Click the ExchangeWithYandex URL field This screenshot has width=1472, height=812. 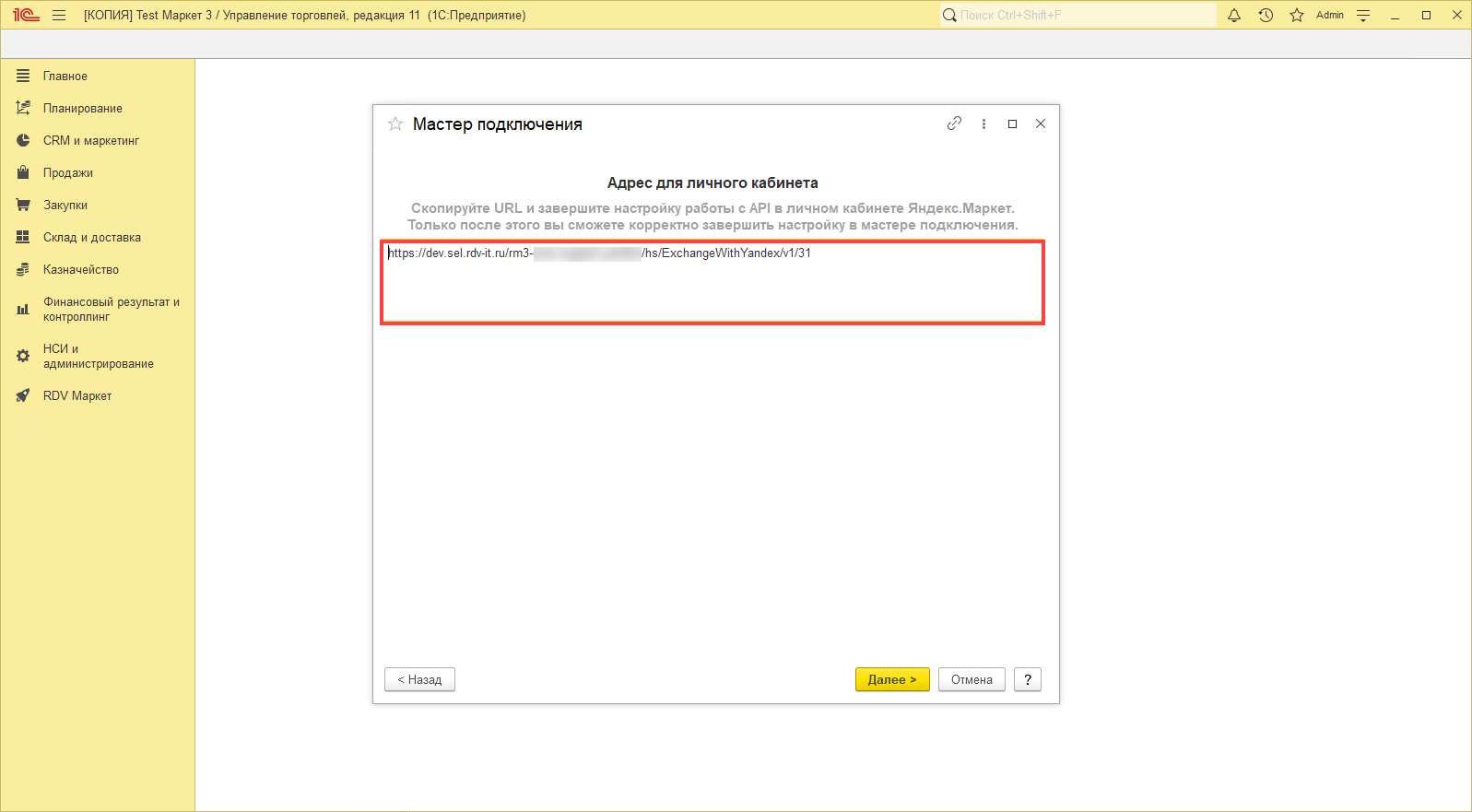point(712,283)
